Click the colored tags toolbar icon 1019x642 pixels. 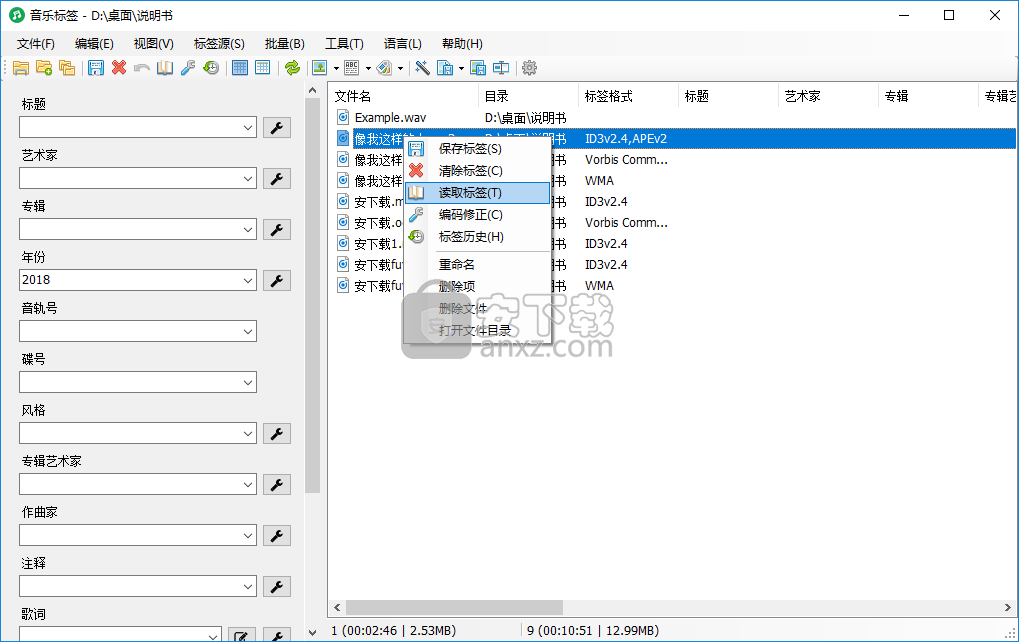(384, 68)
